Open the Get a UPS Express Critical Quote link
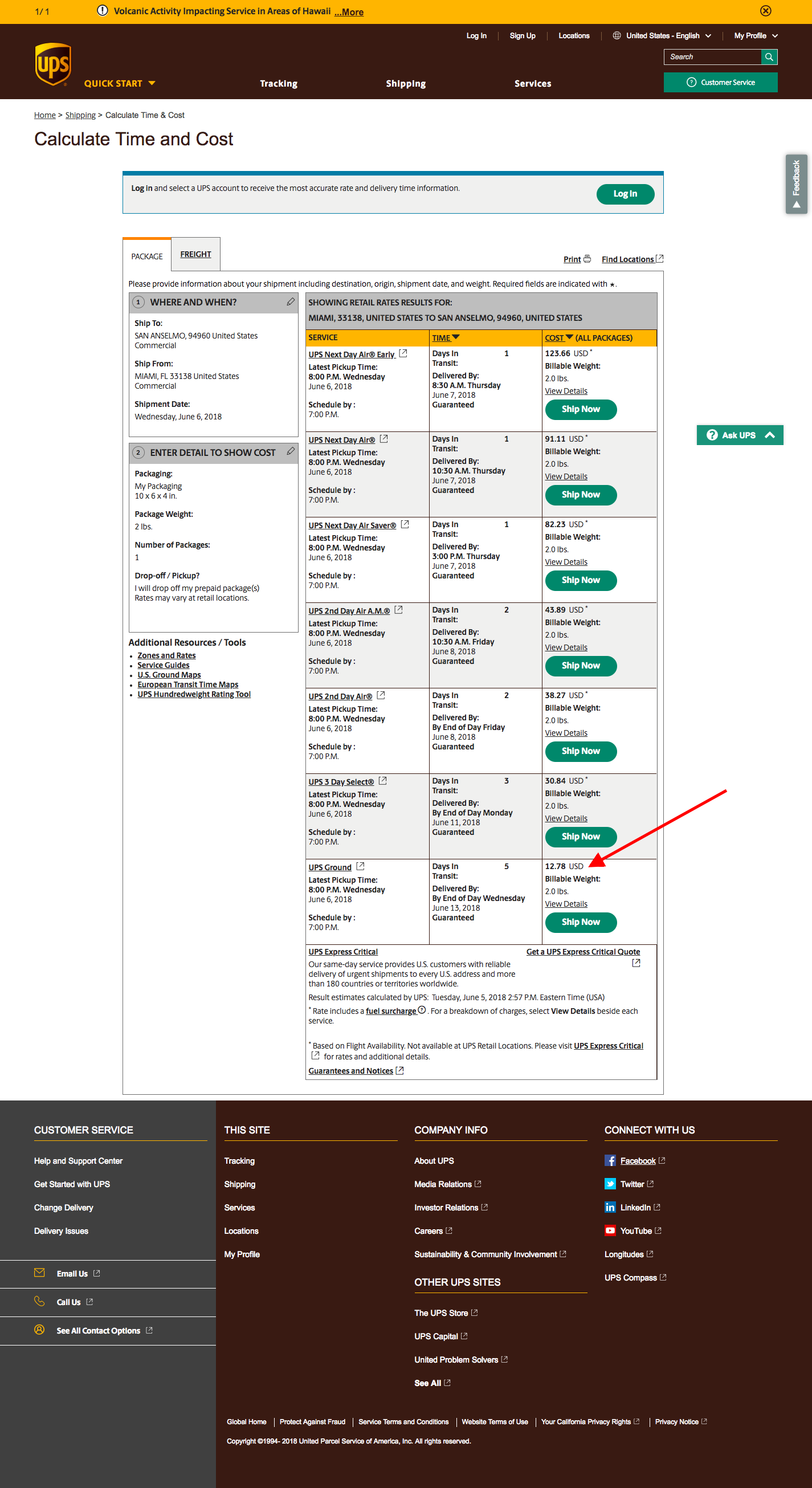The height and width of the screenshot is (1488, 812). click(x=583, y=951)
